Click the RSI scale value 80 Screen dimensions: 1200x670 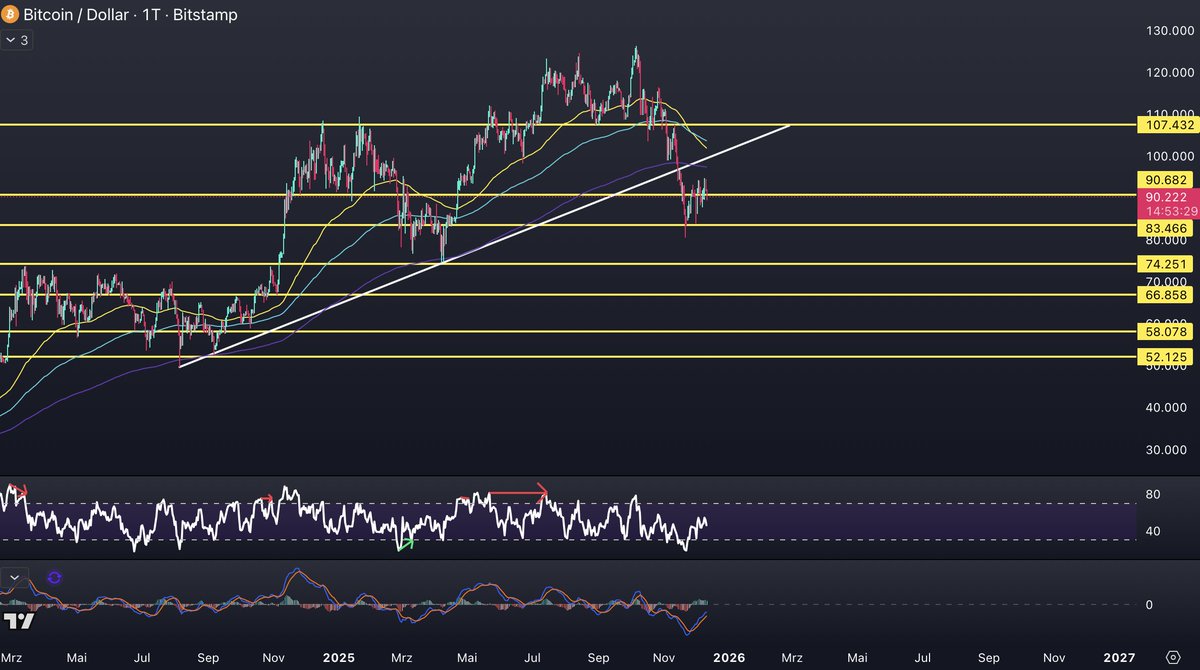pyautogui.click(x=1152, y=494)
